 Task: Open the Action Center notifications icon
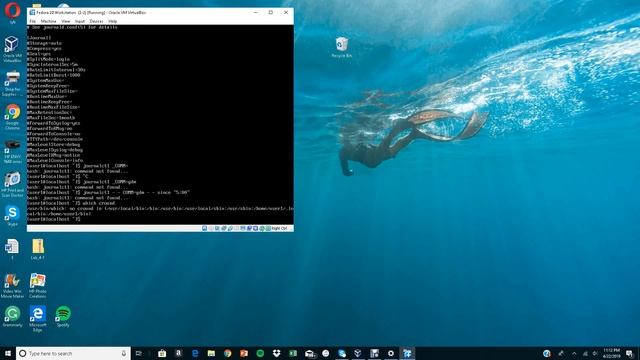[x=630, y=353]
